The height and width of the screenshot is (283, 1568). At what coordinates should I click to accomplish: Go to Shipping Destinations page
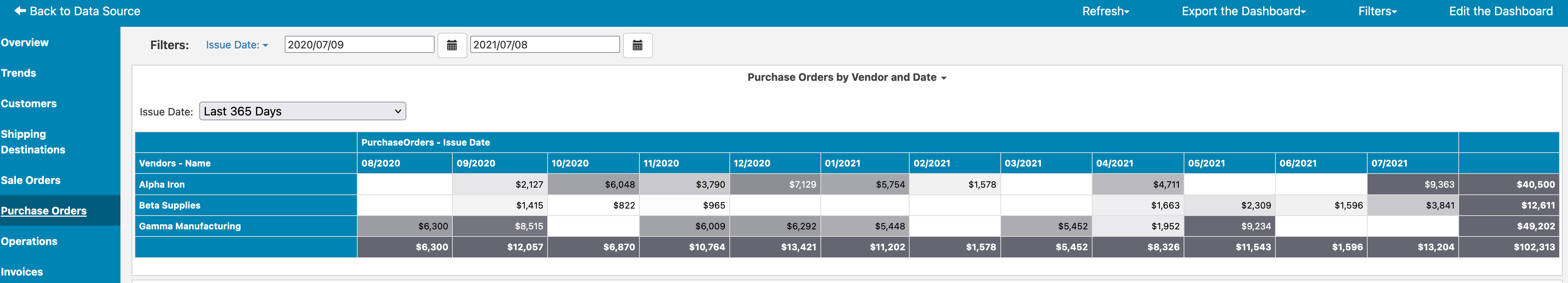33,141
